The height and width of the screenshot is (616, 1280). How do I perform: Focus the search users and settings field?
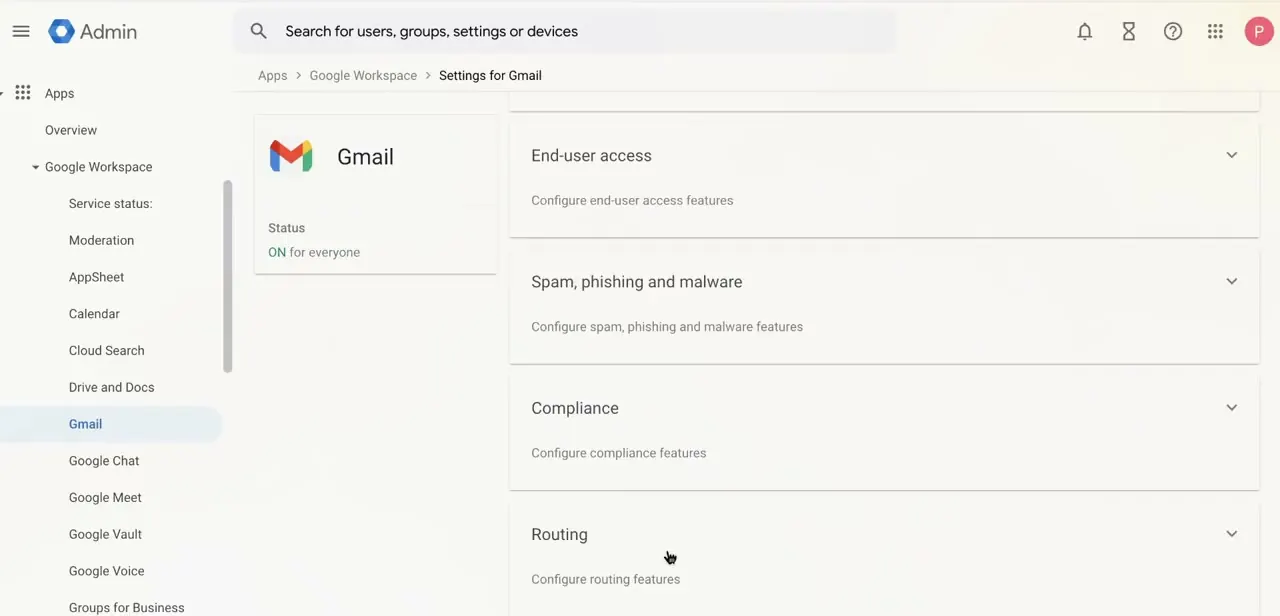coord(565,31)
